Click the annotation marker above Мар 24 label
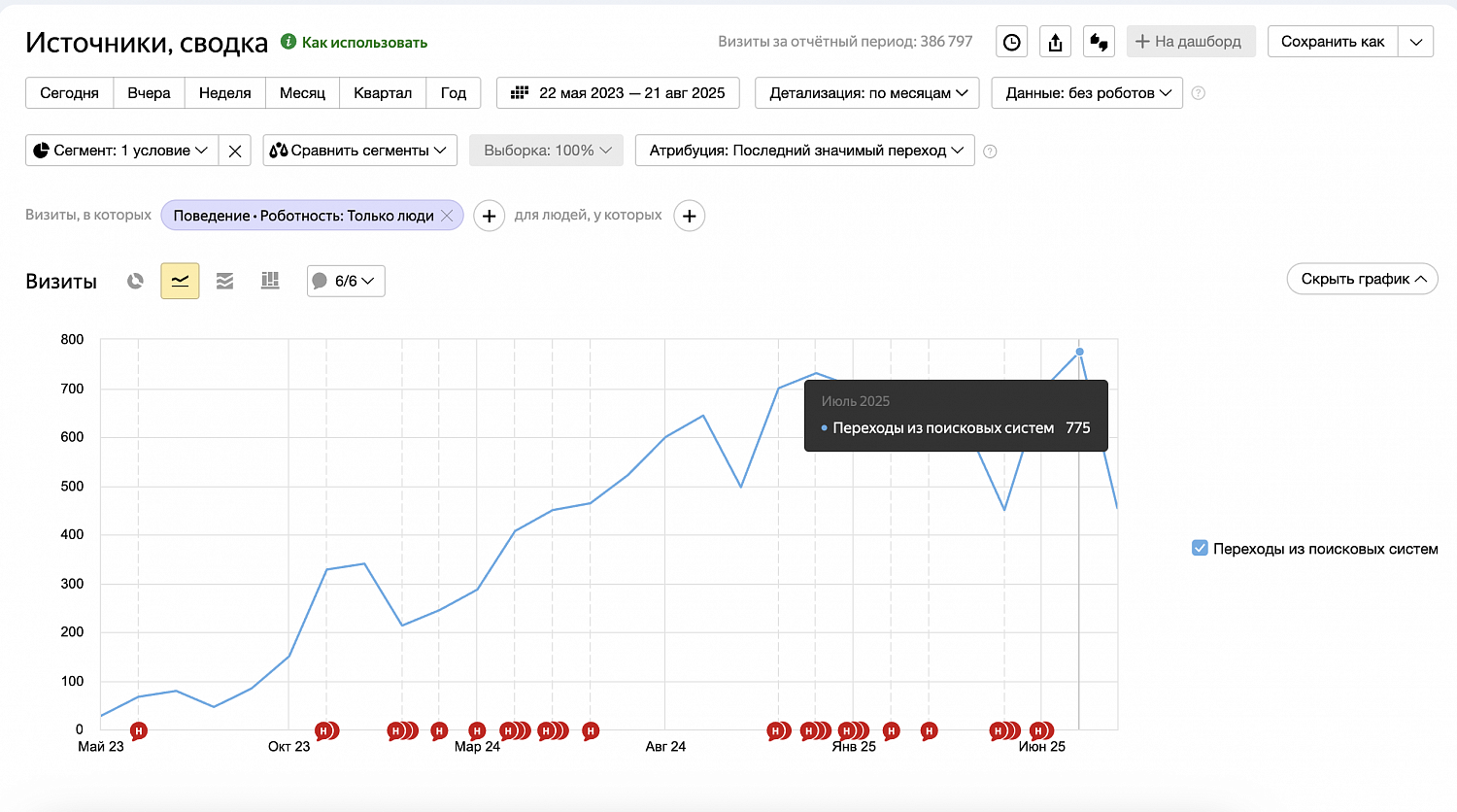This screenshot has height=812, width=1457. (x=476, y=730)
